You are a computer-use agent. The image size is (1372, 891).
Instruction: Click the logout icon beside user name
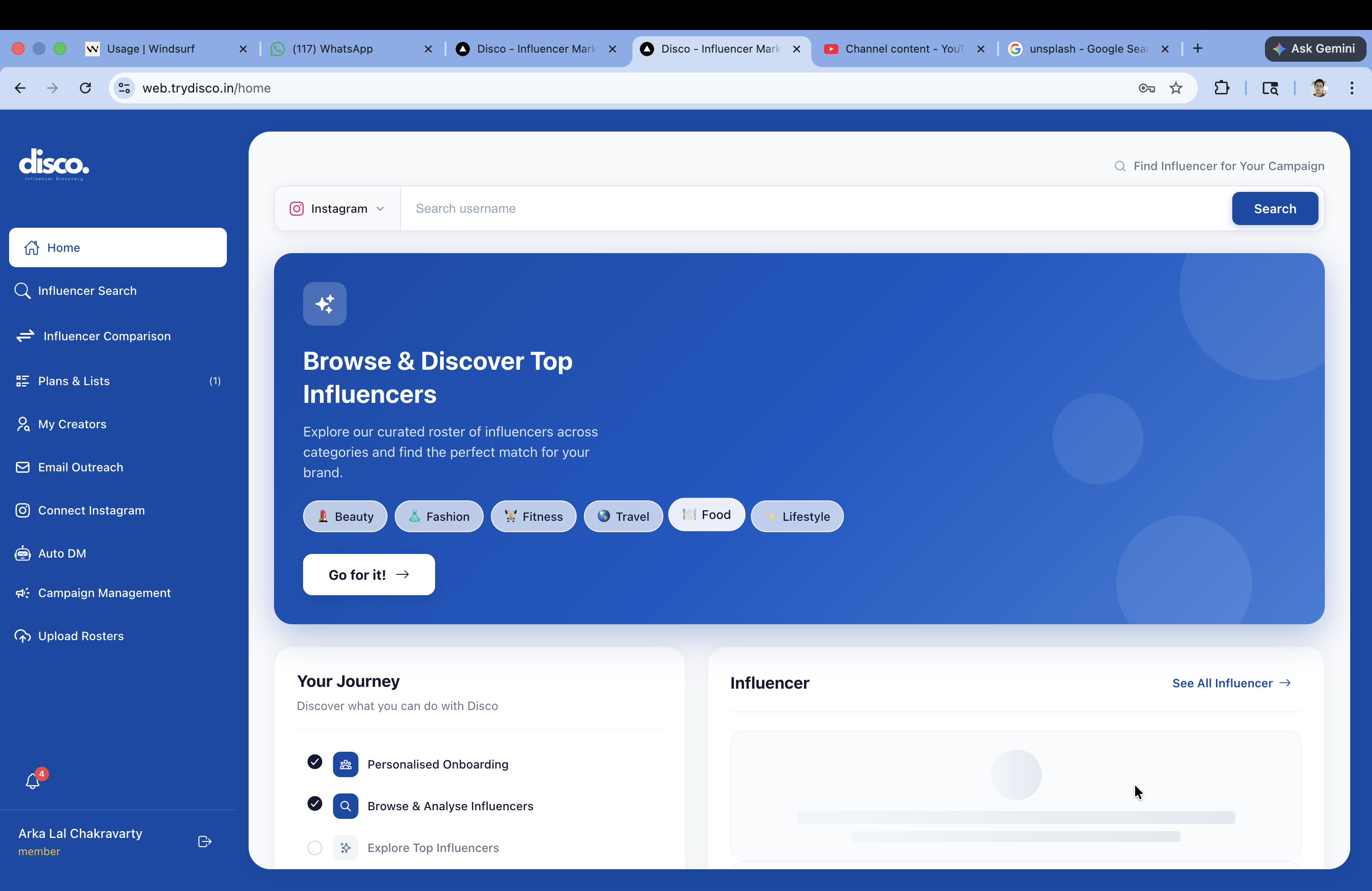[205, 842]
